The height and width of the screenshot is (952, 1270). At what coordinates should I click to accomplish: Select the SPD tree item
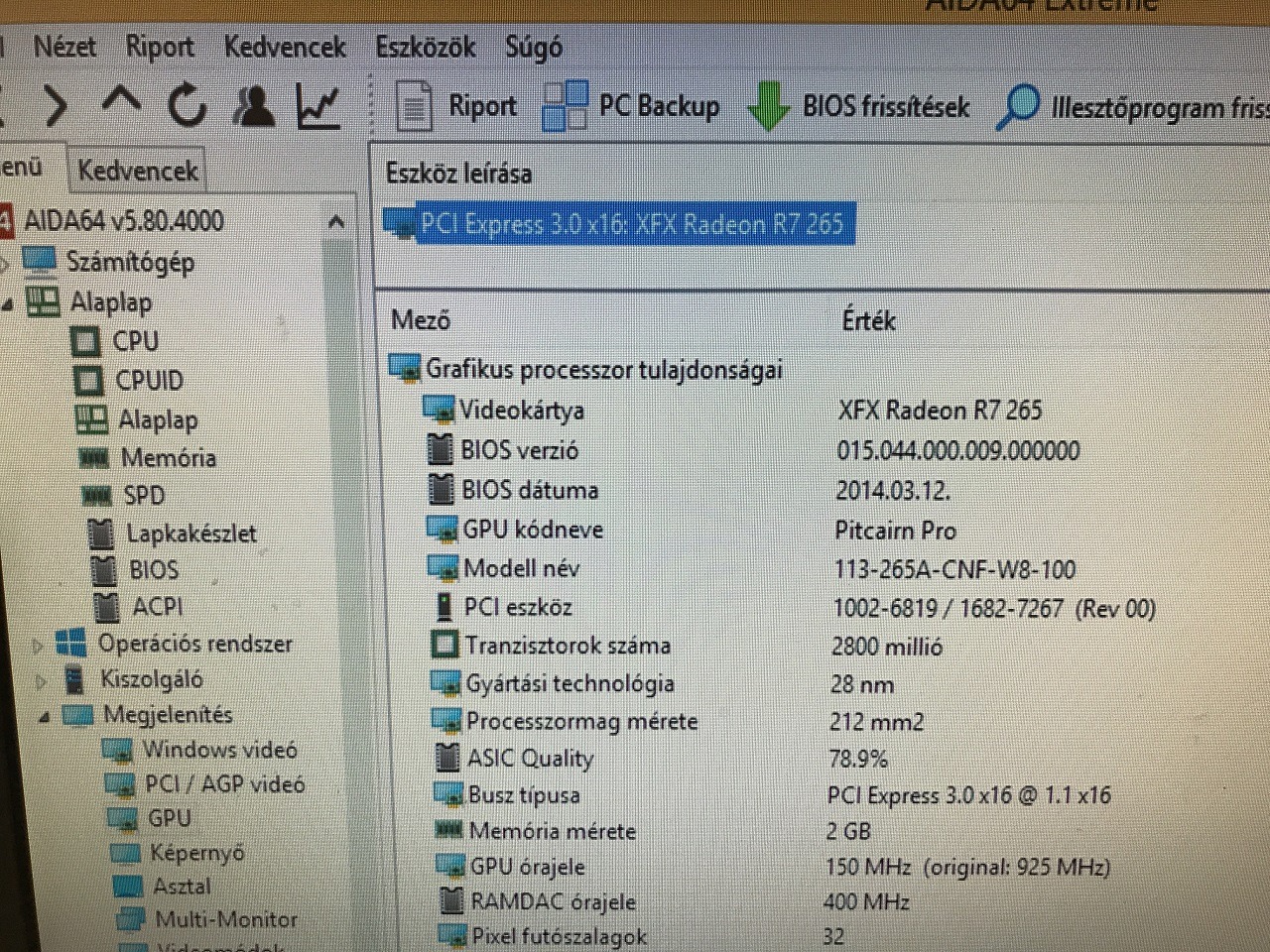point(144,495)
